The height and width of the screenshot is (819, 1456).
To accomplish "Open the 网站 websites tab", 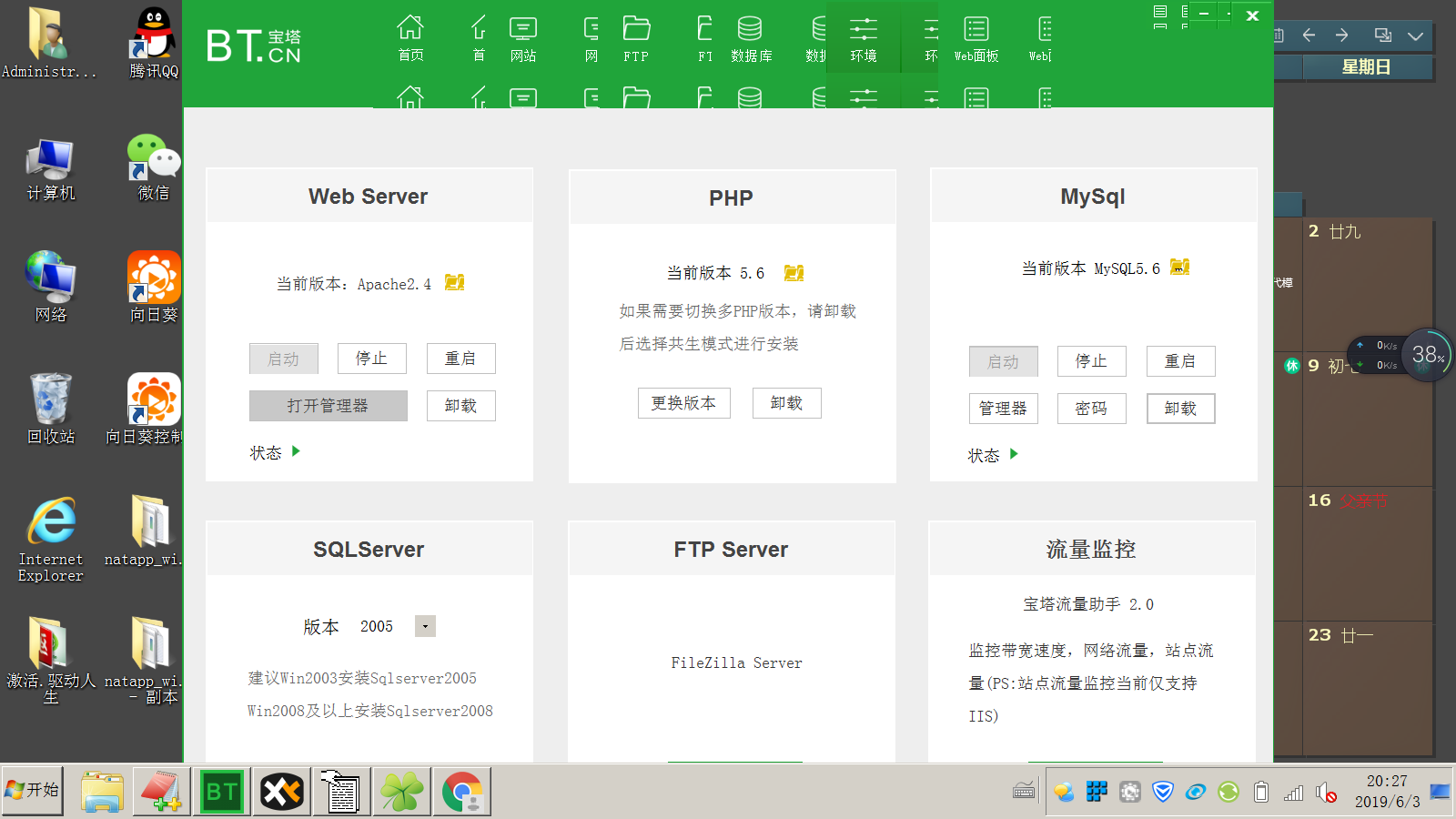I will click(x=523, y=39).
